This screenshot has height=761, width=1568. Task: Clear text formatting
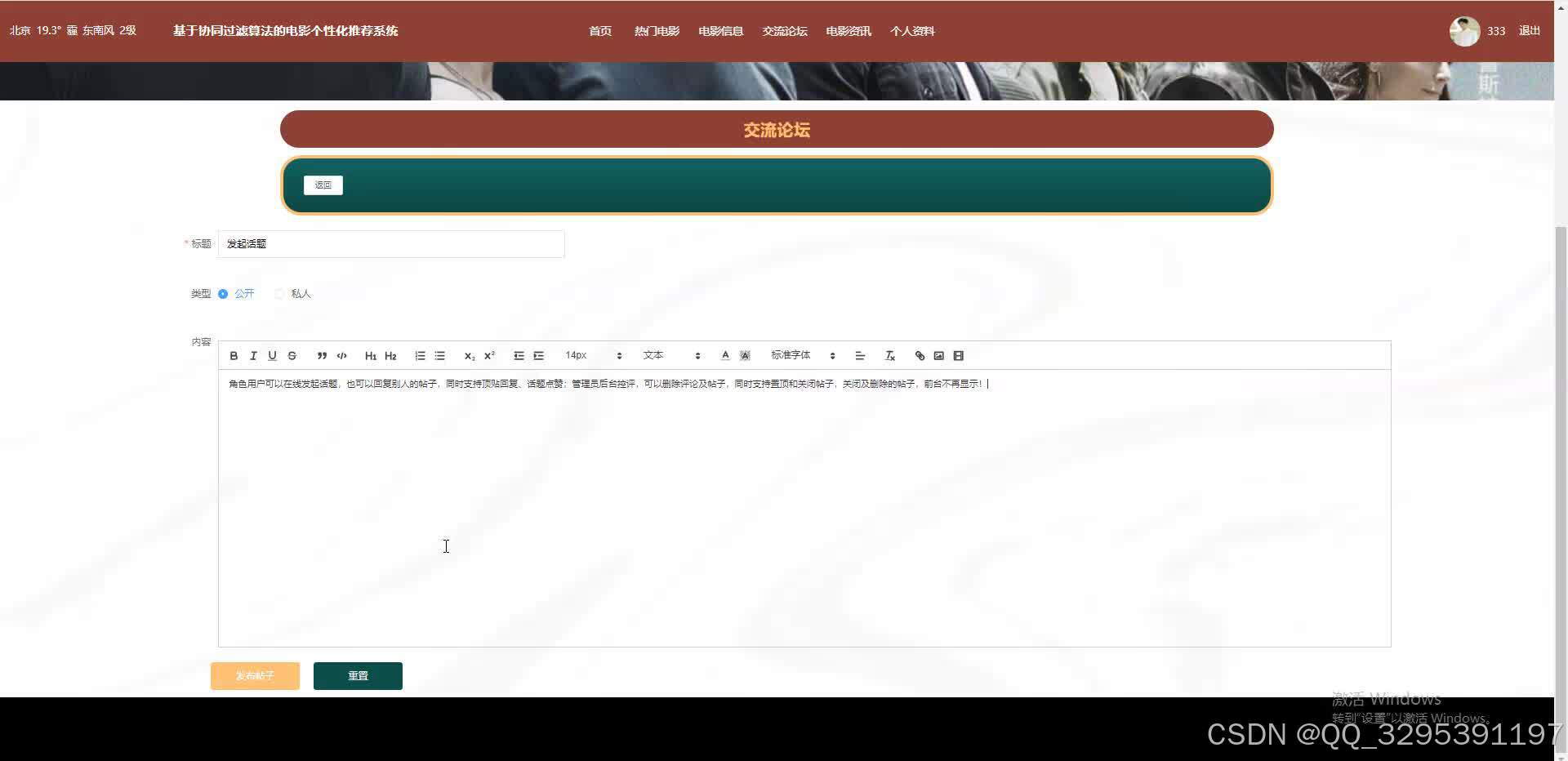(x=890, y=356)
